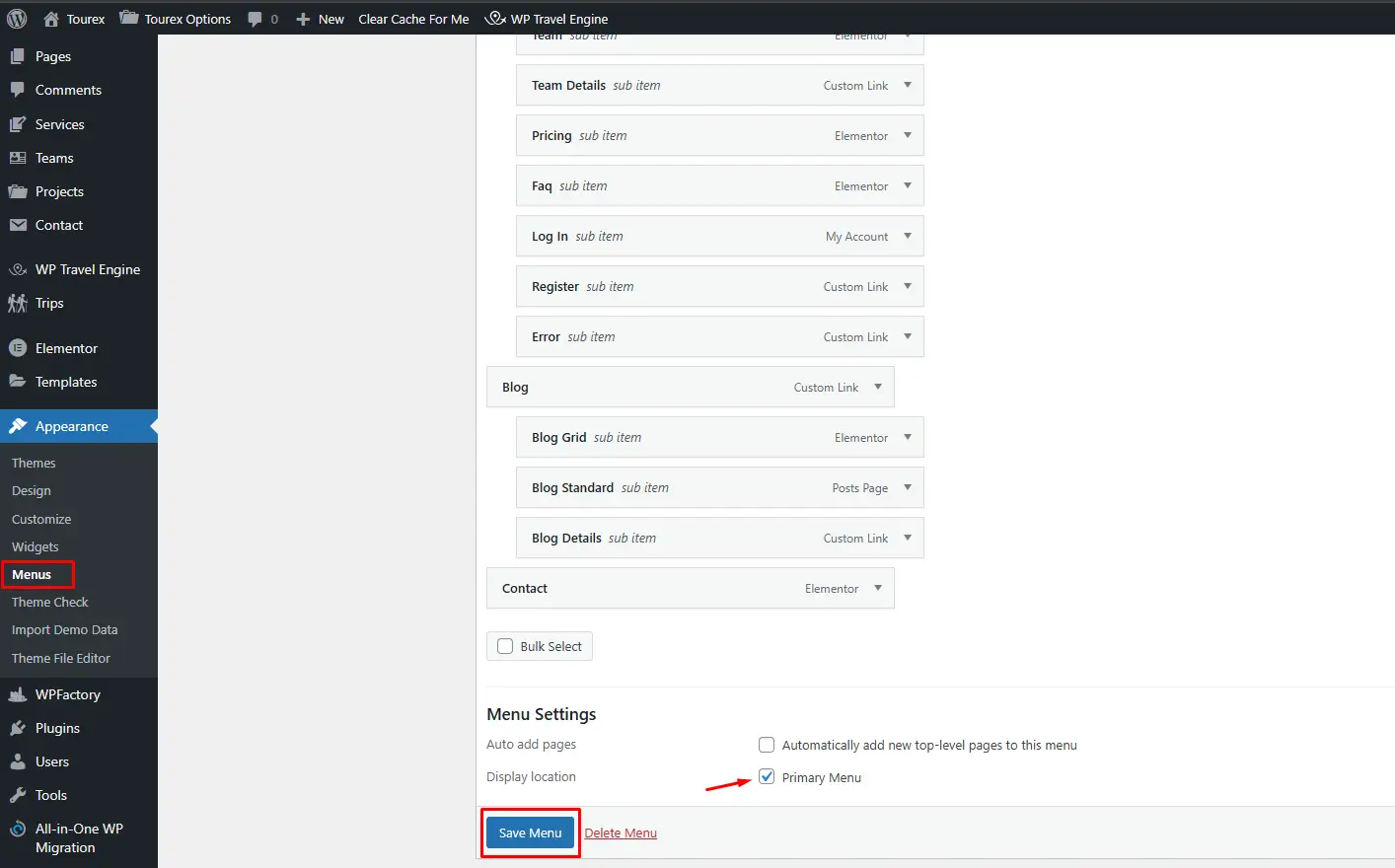
Task: Click the WordPress logo icon
Action: tap(17, 19)
